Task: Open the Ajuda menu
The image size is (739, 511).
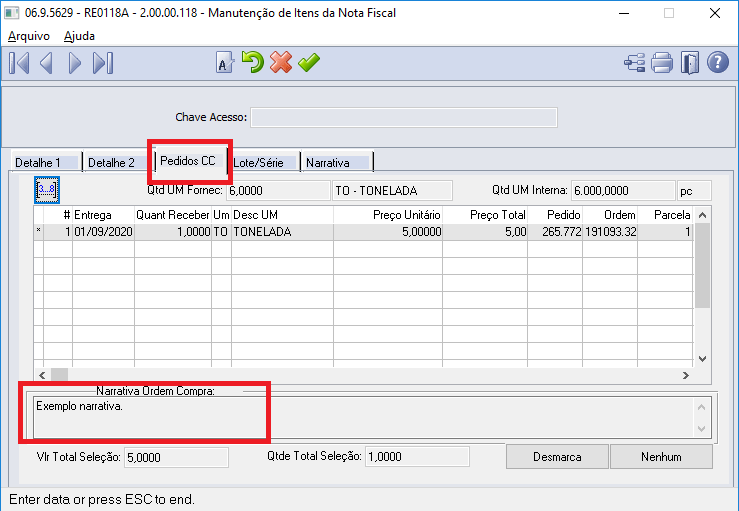Action: [x=79, y=36]
